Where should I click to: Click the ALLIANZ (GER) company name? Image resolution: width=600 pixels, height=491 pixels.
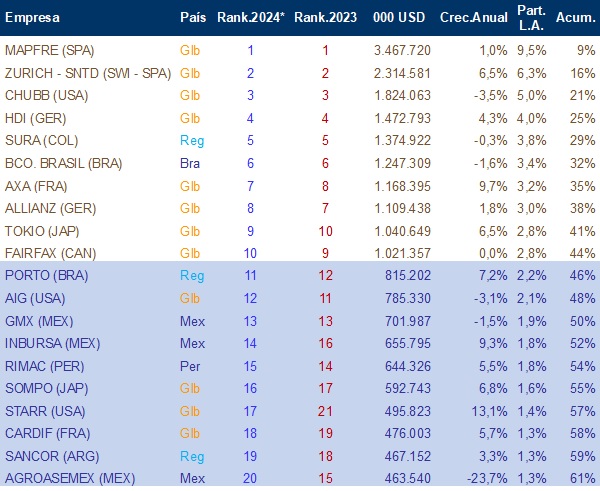coord(50,209)
